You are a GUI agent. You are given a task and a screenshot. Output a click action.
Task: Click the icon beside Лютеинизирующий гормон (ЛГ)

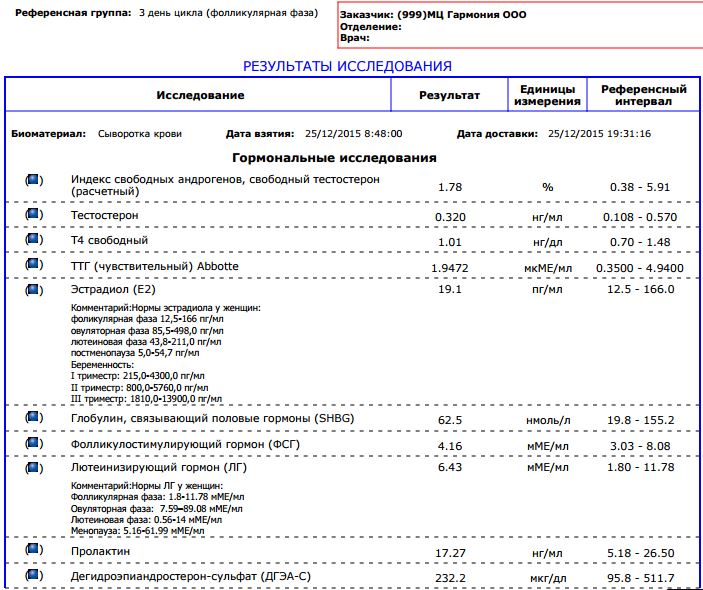pos(33,466)
